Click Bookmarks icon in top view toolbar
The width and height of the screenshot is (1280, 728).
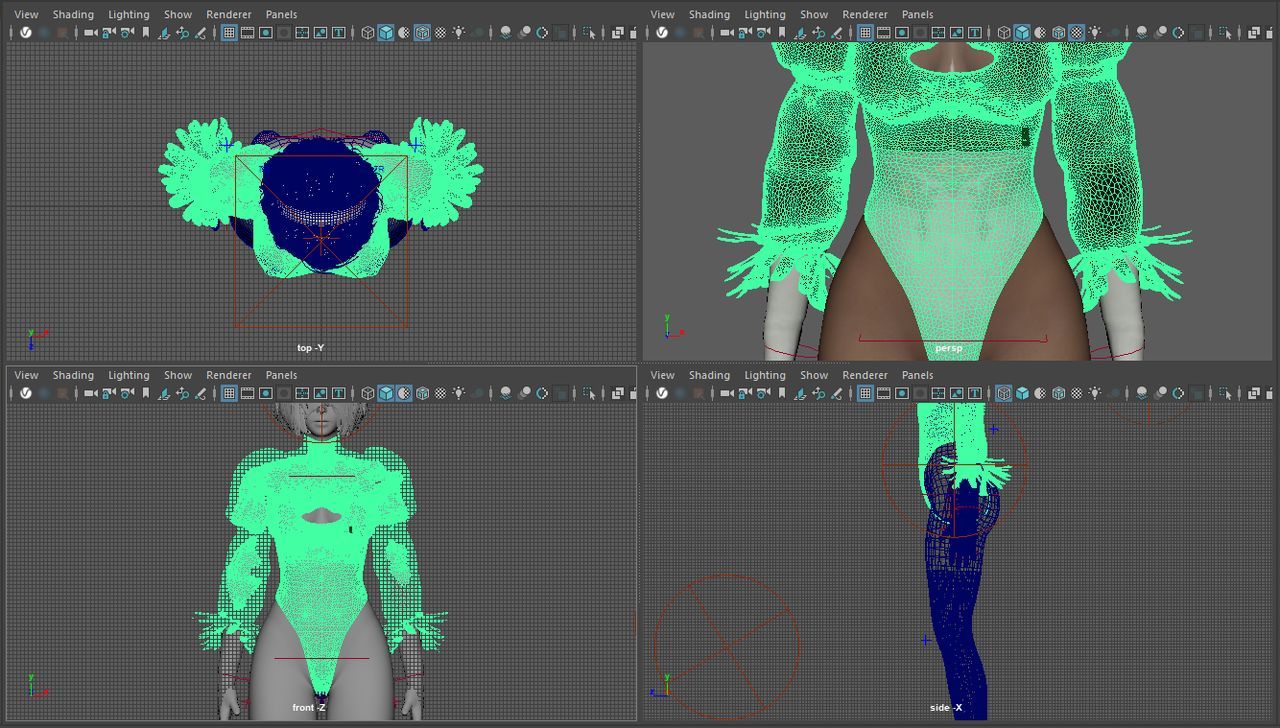point(146,32)
